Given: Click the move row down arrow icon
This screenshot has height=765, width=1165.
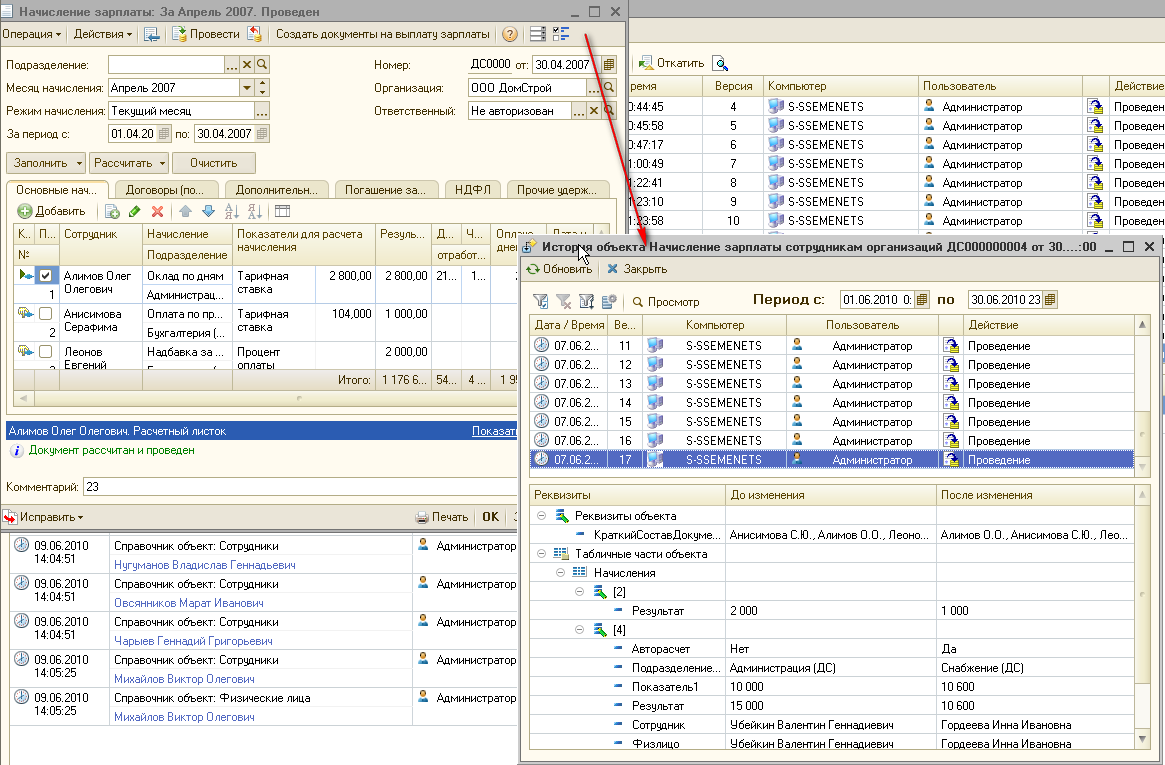Looking at the screenshot, I should 208,211.
